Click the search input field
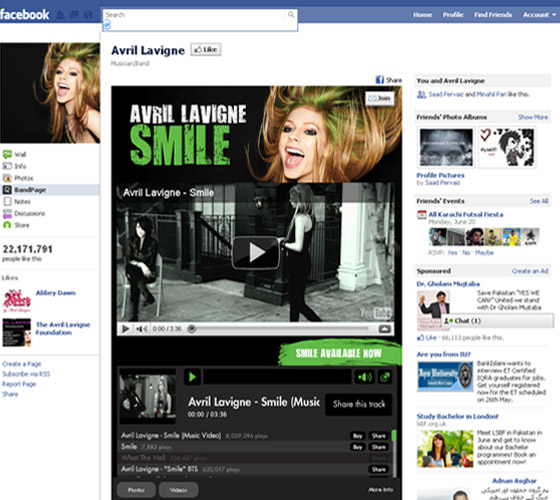560x500 pixels. (x=196, y=15)
